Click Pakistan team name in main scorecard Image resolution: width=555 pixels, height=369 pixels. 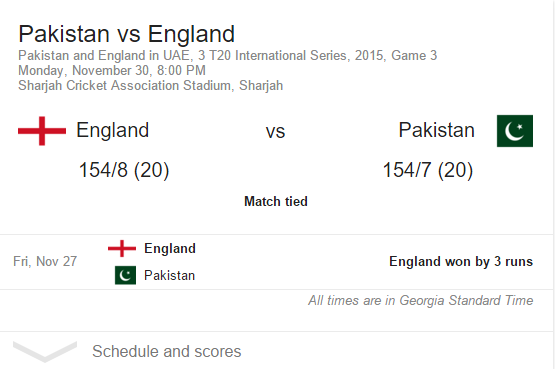click(436, 130)
